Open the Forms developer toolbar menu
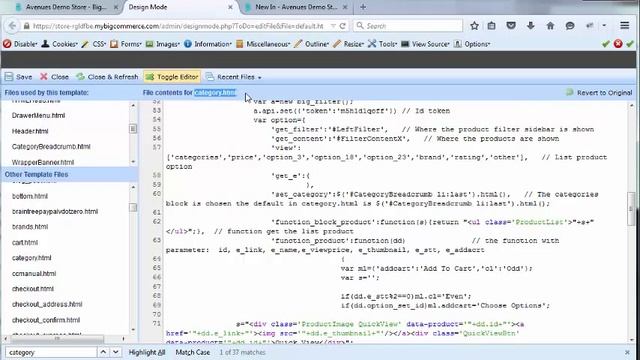The image size is (640, 360). click(126, 44)
